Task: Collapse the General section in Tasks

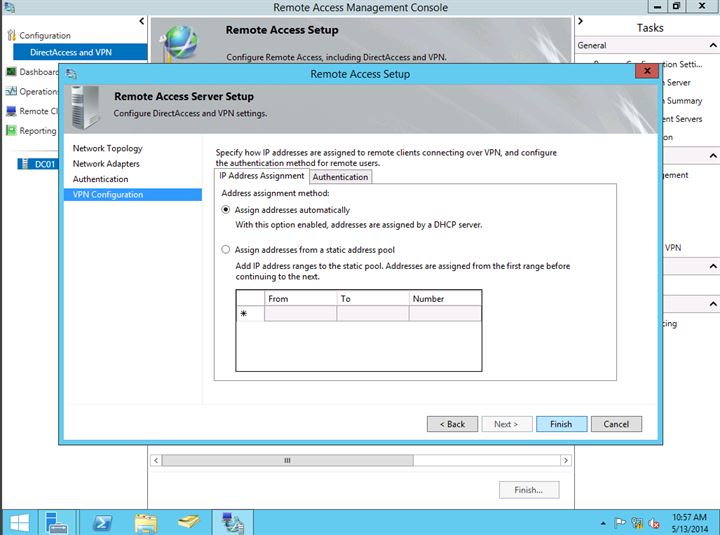Action: coord(713,45)
